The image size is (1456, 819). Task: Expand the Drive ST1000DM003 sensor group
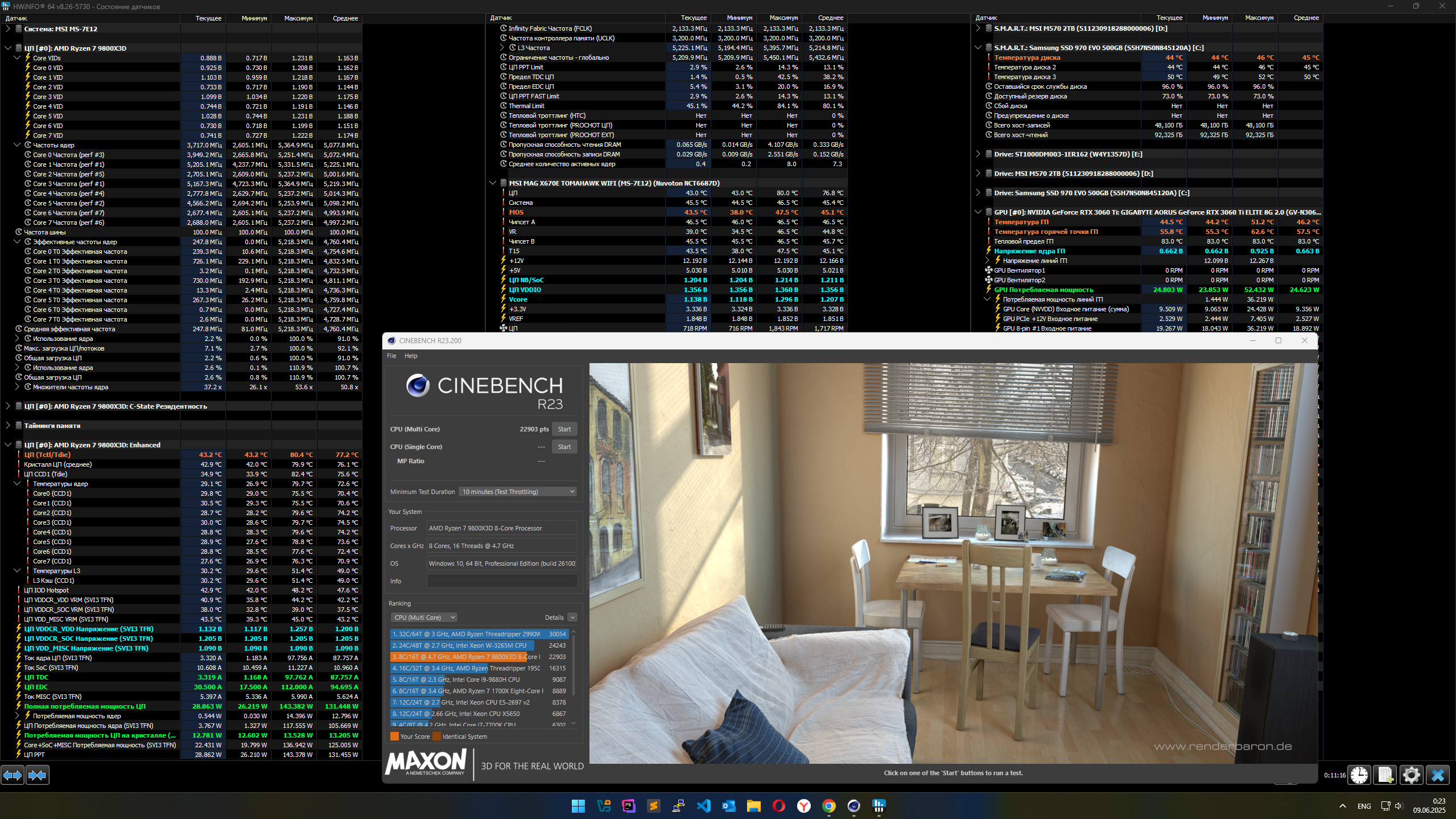(978, 154)
